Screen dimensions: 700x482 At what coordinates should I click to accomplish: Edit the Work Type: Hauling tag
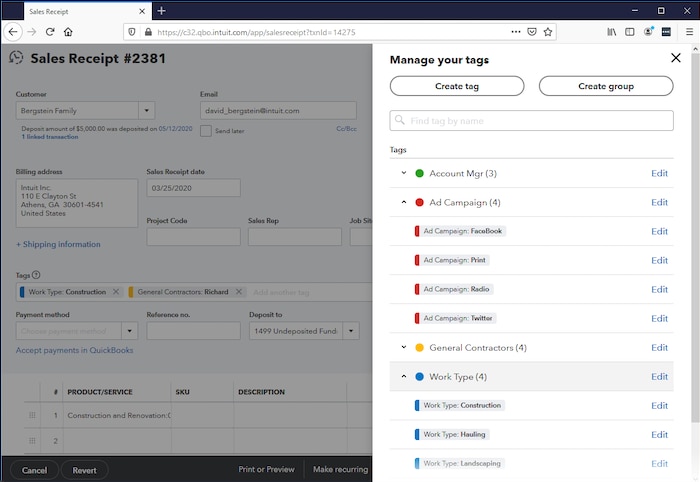pyautogui.click(x=659, y=434)
